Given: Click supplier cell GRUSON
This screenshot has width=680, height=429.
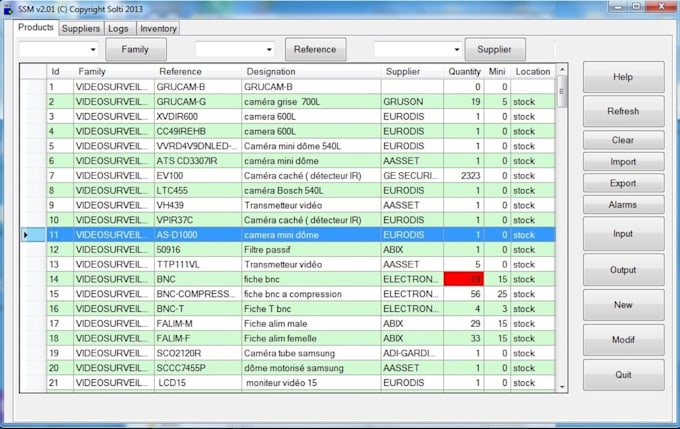Looking at the screenshot, I should tap(412, 102).
